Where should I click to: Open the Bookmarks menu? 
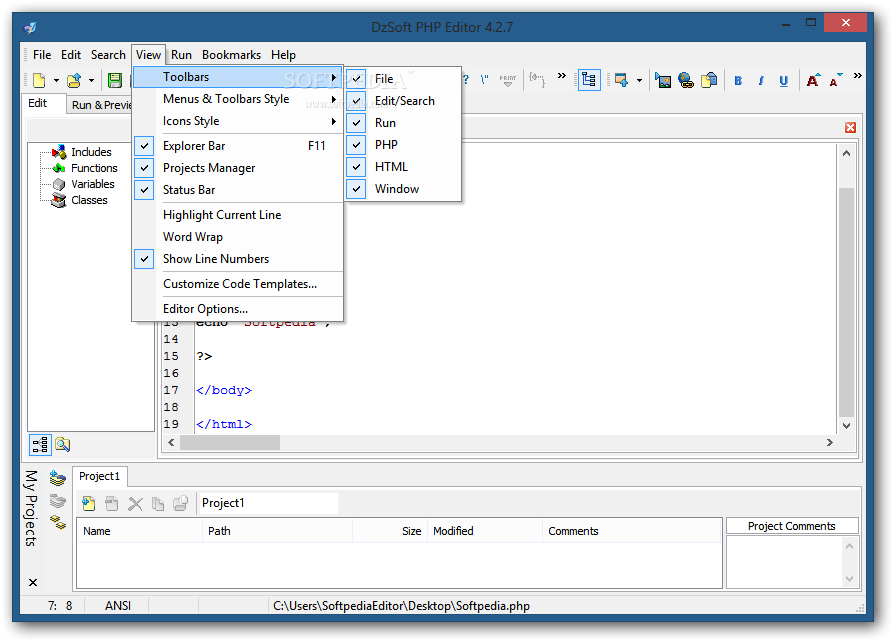pyautogui.click(x=231, y=55)
